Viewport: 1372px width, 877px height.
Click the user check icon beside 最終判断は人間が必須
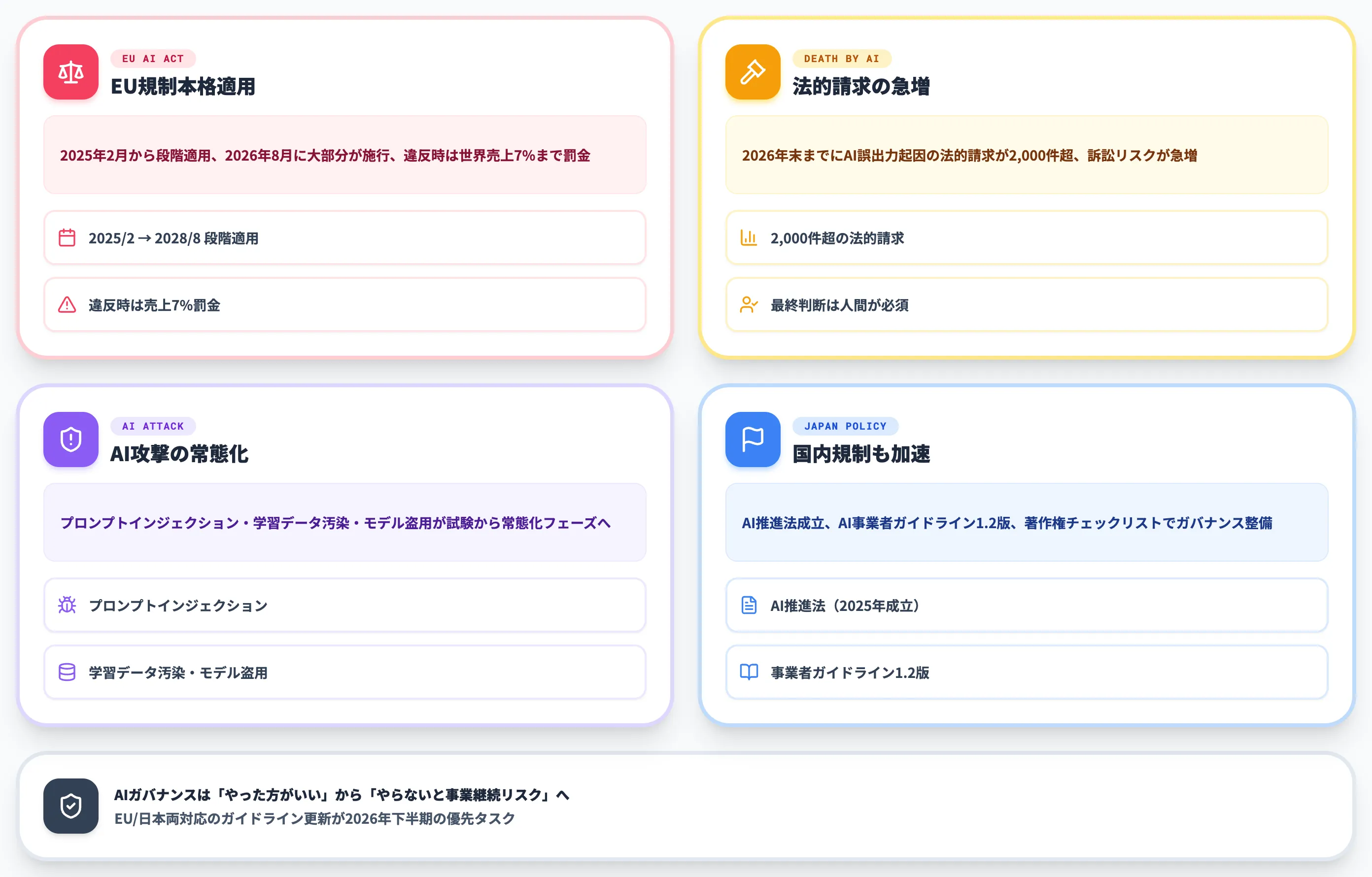pyautogui.click(x=749, y=304)
